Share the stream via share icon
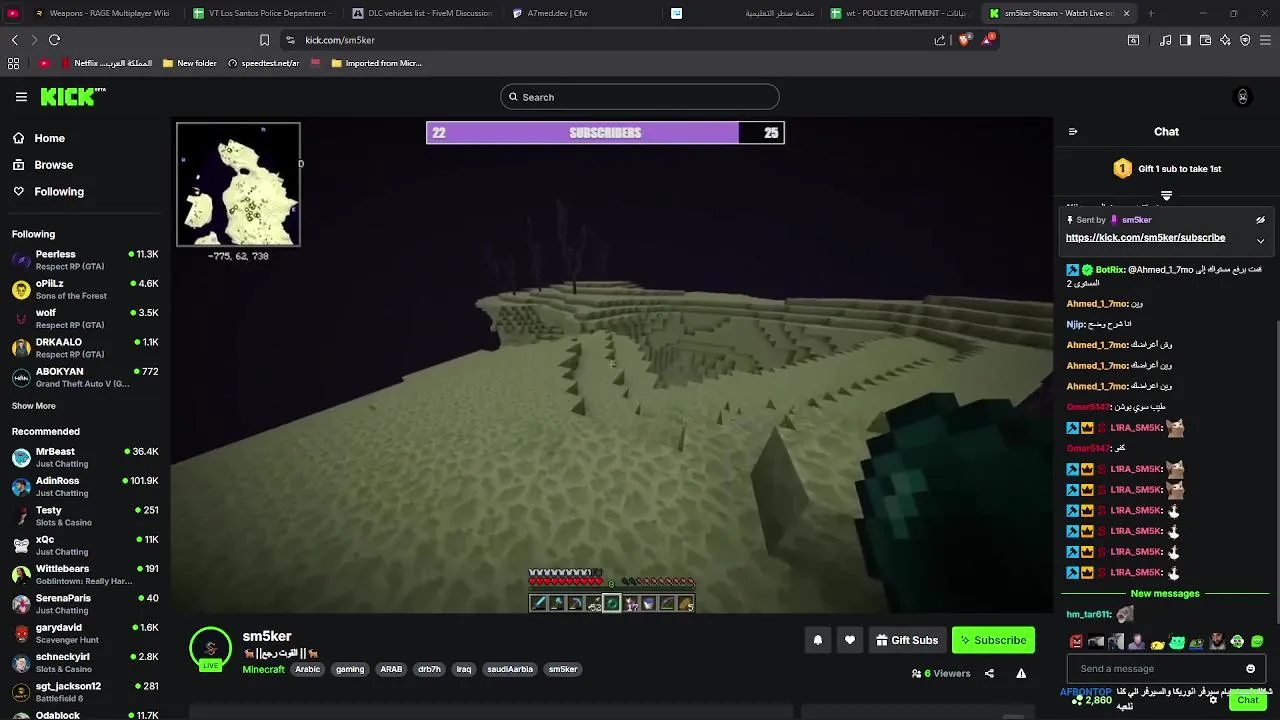This screenshot has height=720, width=1280. 989,674
